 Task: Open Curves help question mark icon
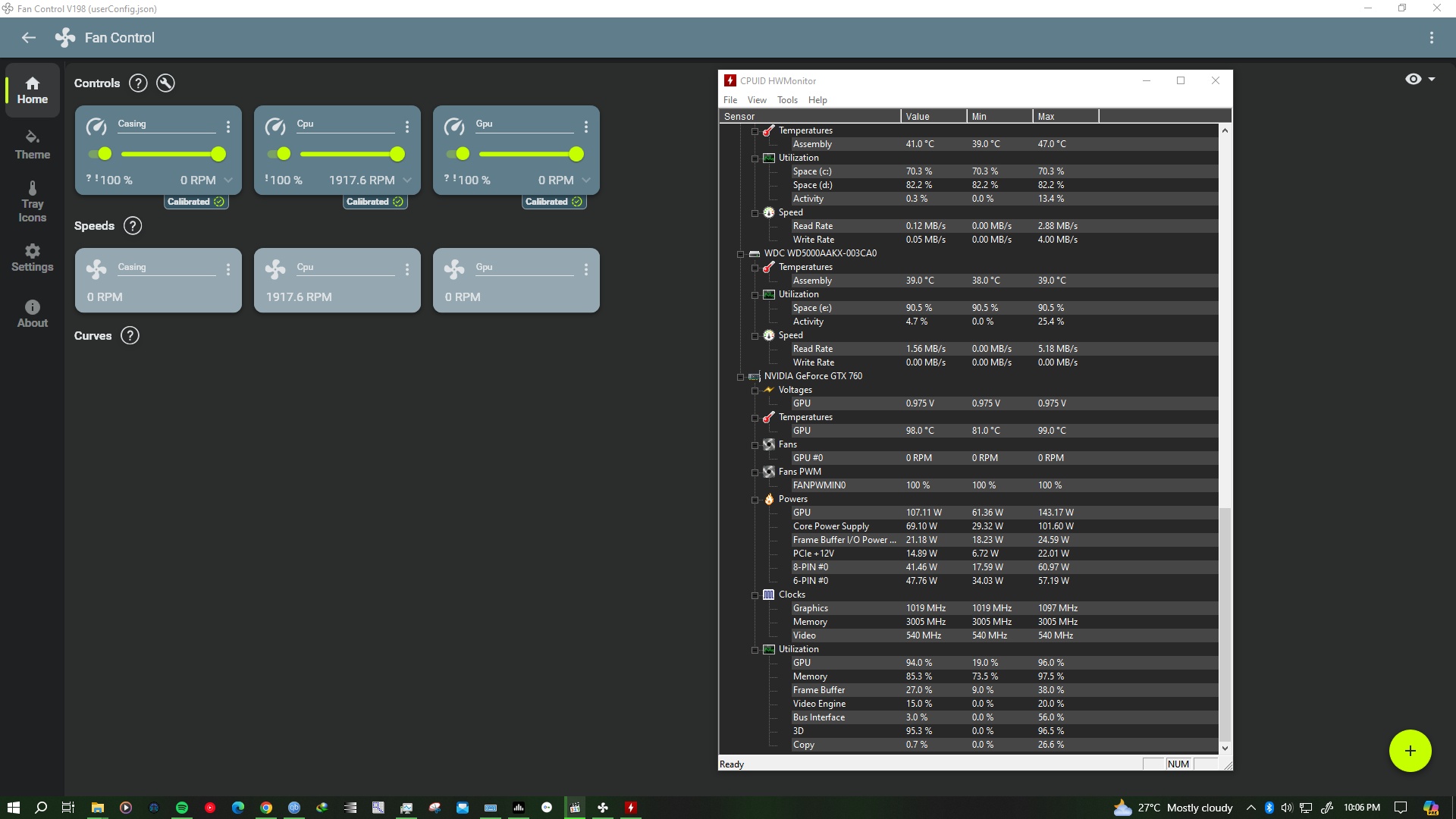click(x=130, y=336)
